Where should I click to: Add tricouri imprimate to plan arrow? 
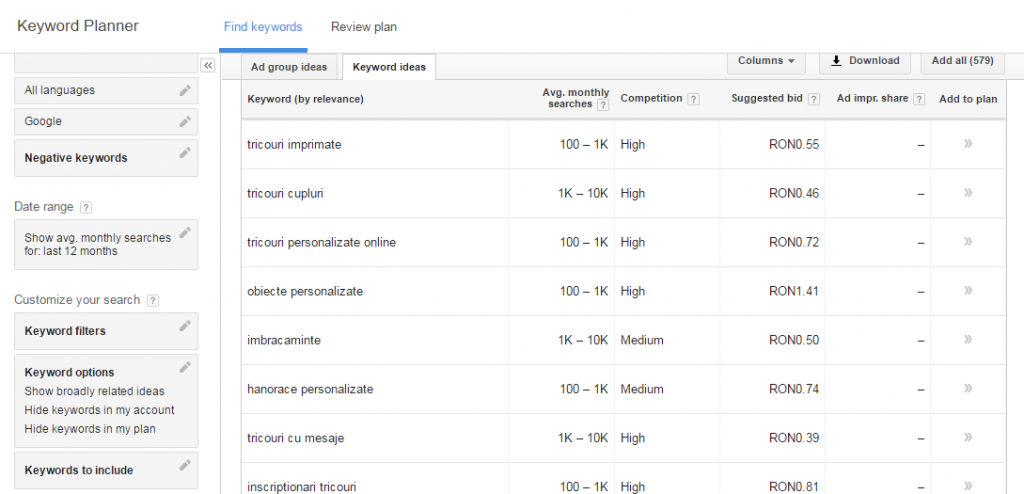(968, 143)
